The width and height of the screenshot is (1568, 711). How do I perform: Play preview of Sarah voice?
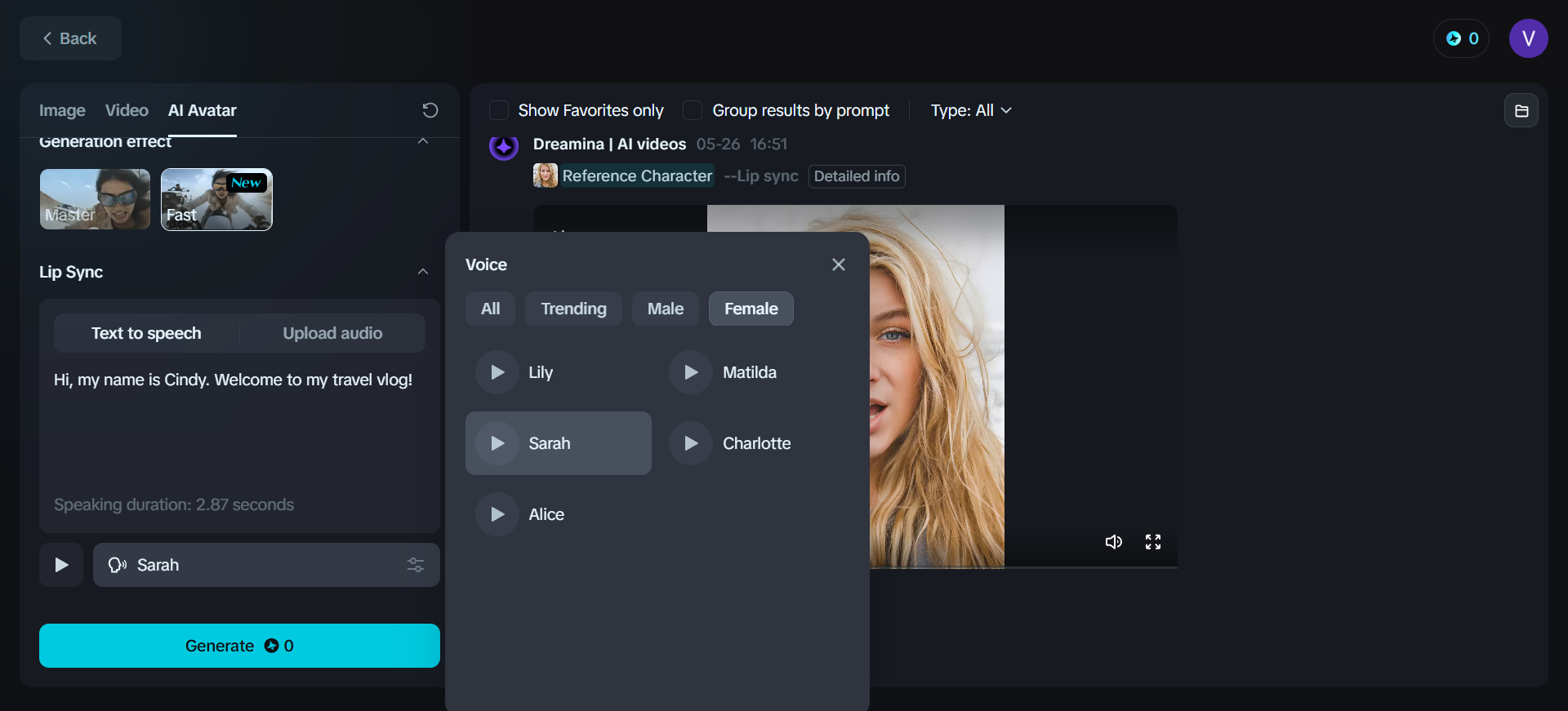497,443
